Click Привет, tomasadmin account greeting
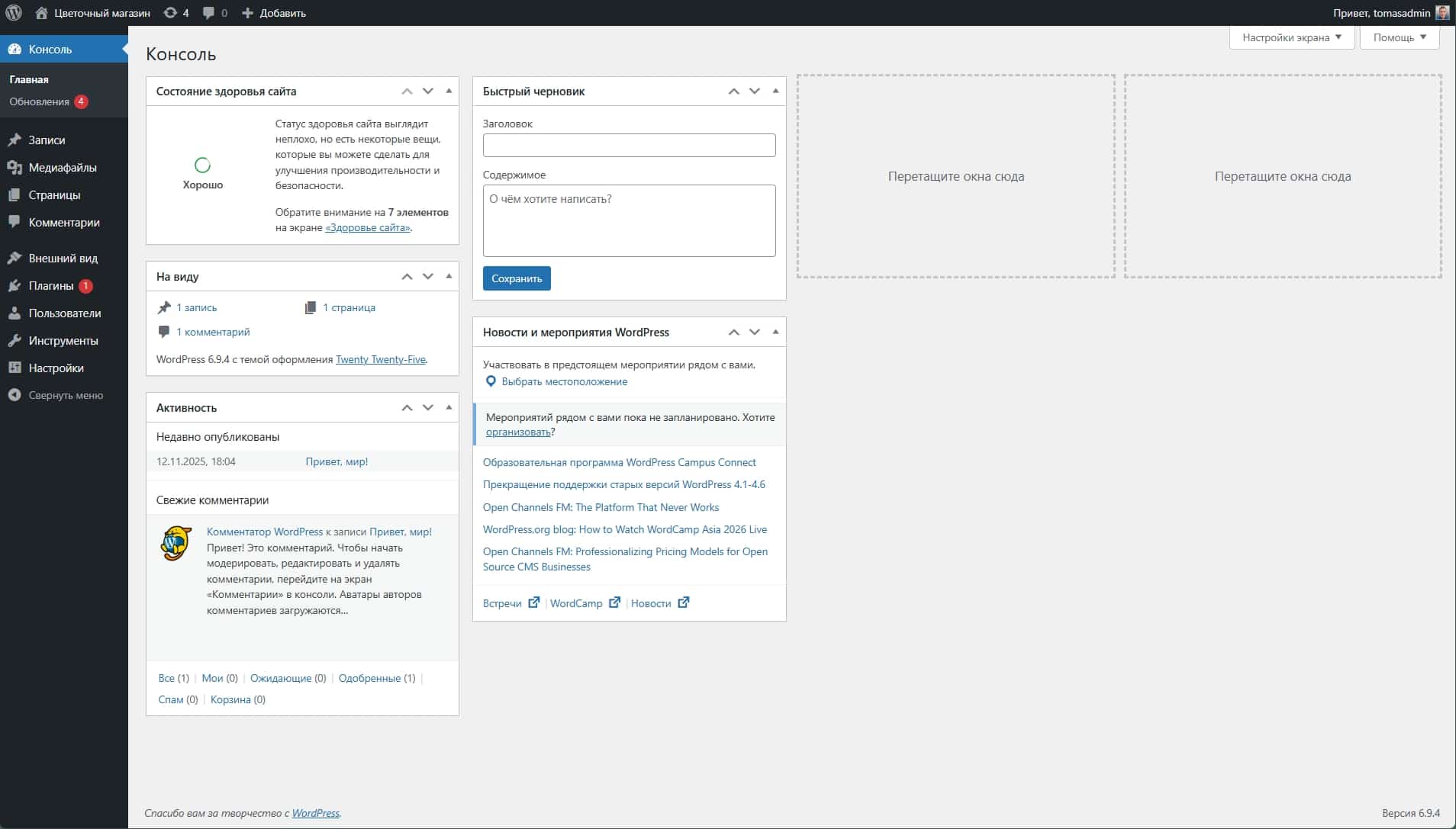1456x829 pixels. pos(1381,13)
